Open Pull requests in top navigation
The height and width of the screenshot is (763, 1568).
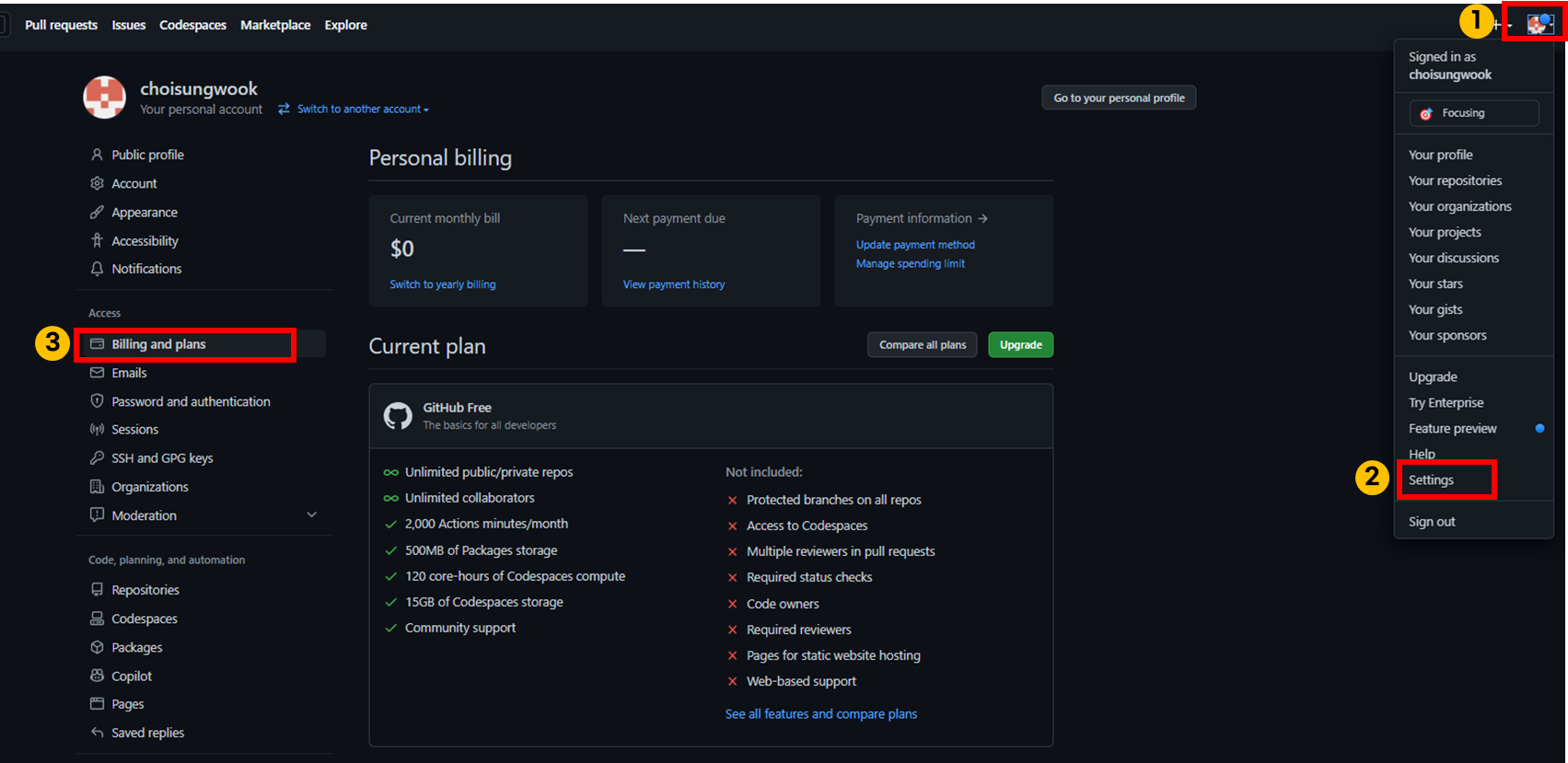[61, 25]
